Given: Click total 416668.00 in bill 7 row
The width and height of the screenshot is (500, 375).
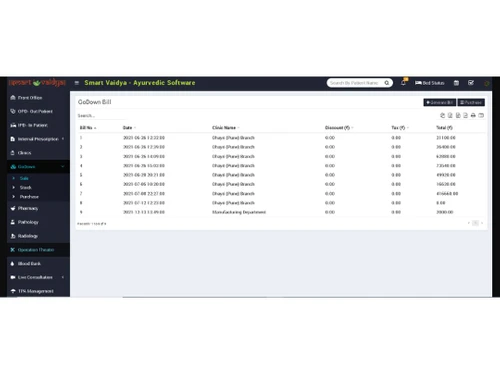Looking at the screenshot, I should 447,194.
